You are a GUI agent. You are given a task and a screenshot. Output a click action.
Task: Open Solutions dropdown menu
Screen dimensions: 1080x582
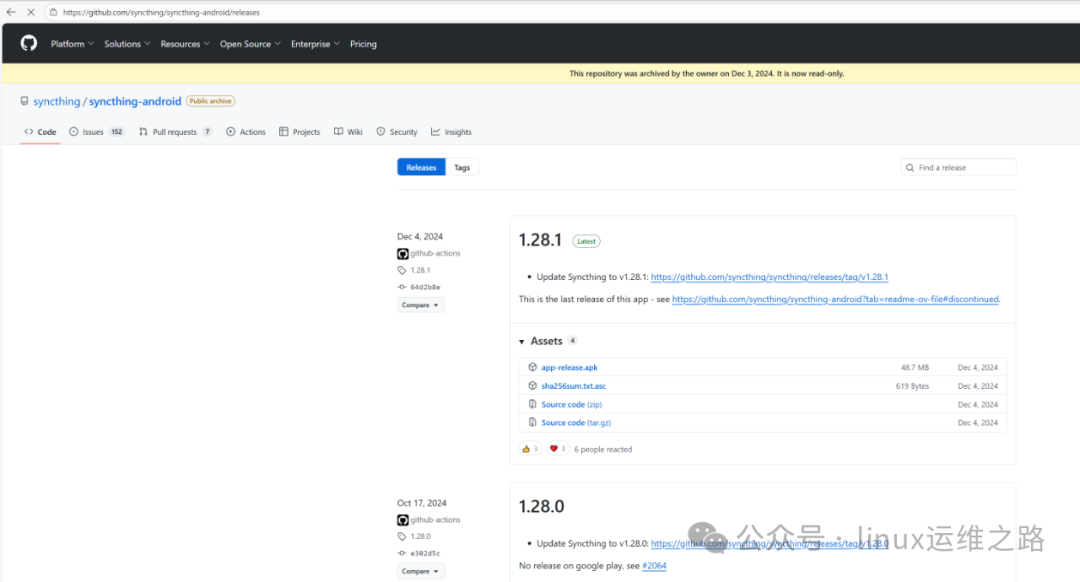click(127, 43)
